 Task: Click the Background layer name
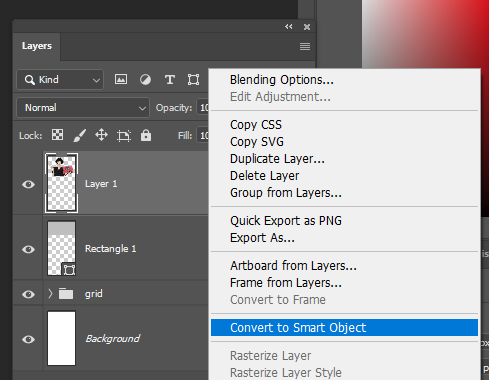(x=113, y=339)
